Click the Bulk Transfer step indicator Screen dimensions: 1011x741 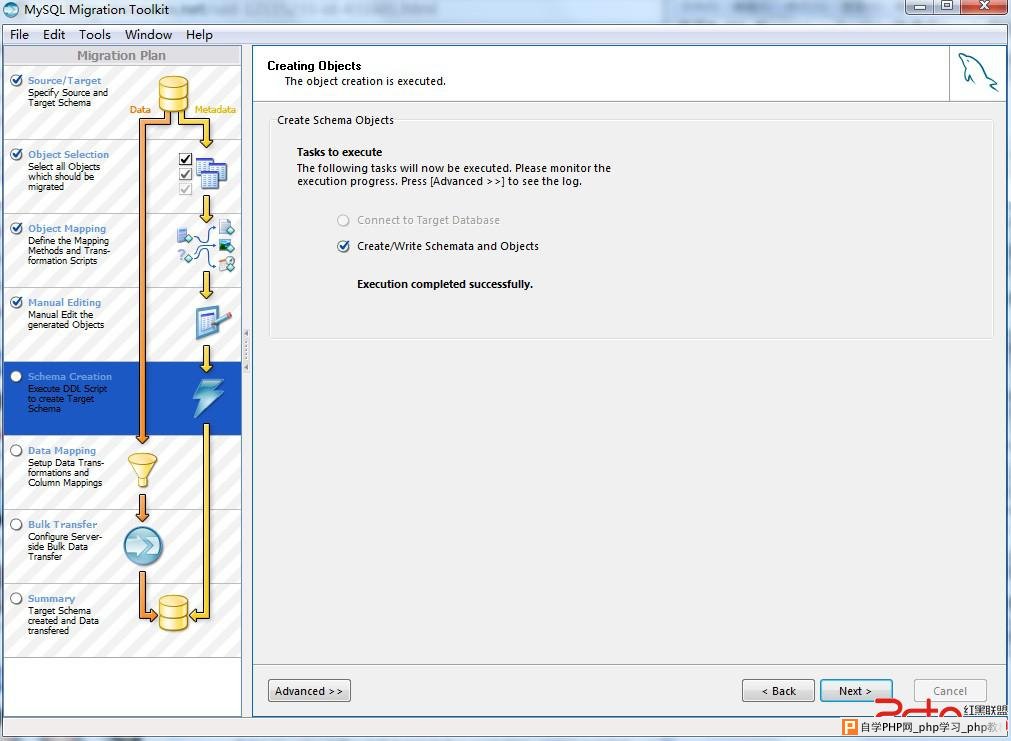pos(16,524)
